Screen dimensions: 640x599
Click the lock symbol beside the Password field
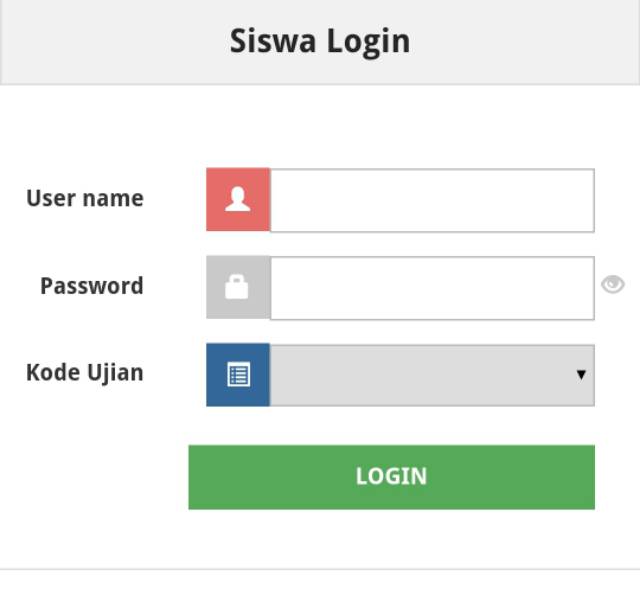coord(237,288)
